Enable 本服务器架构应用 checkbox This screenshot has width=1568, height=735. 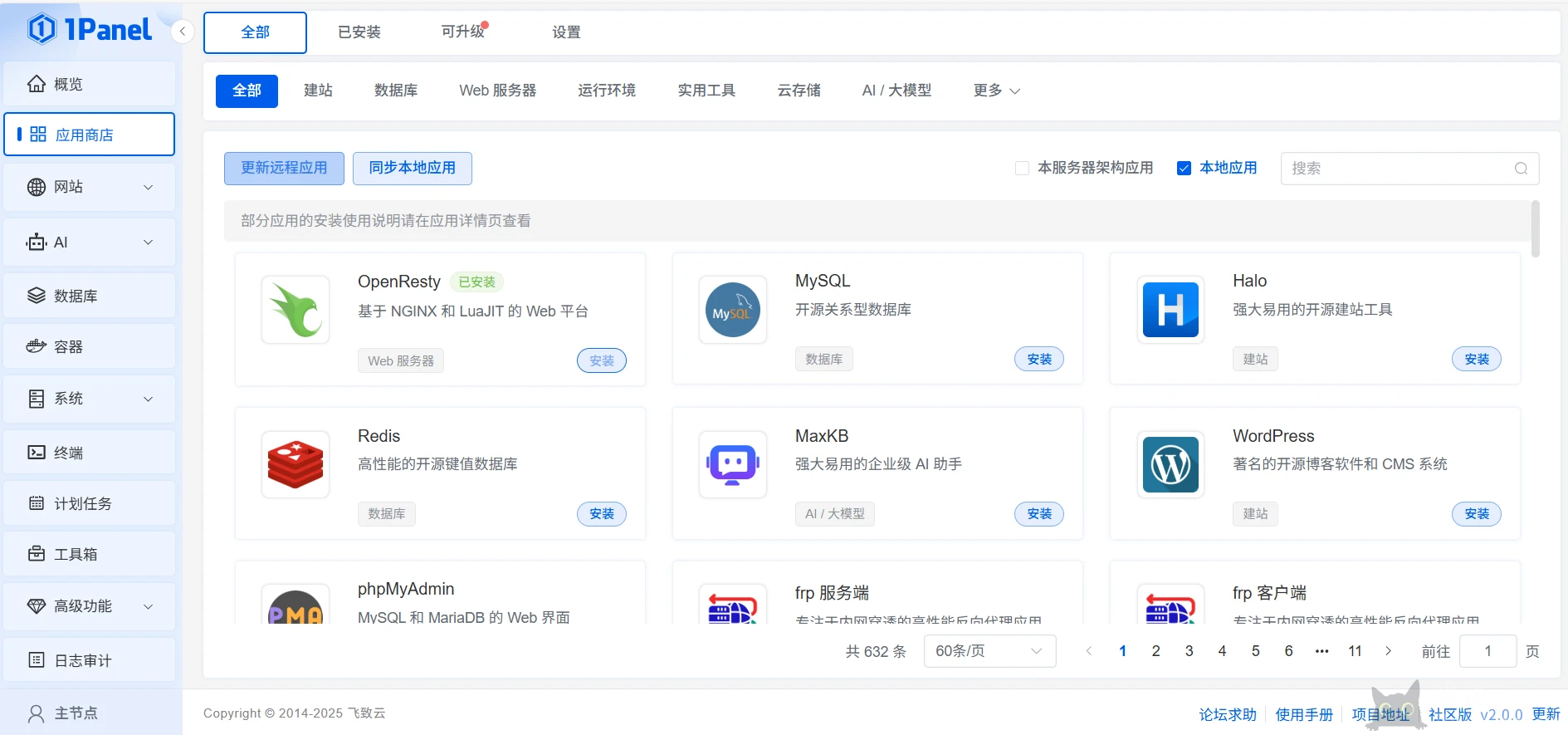[x=1022, y=168]
